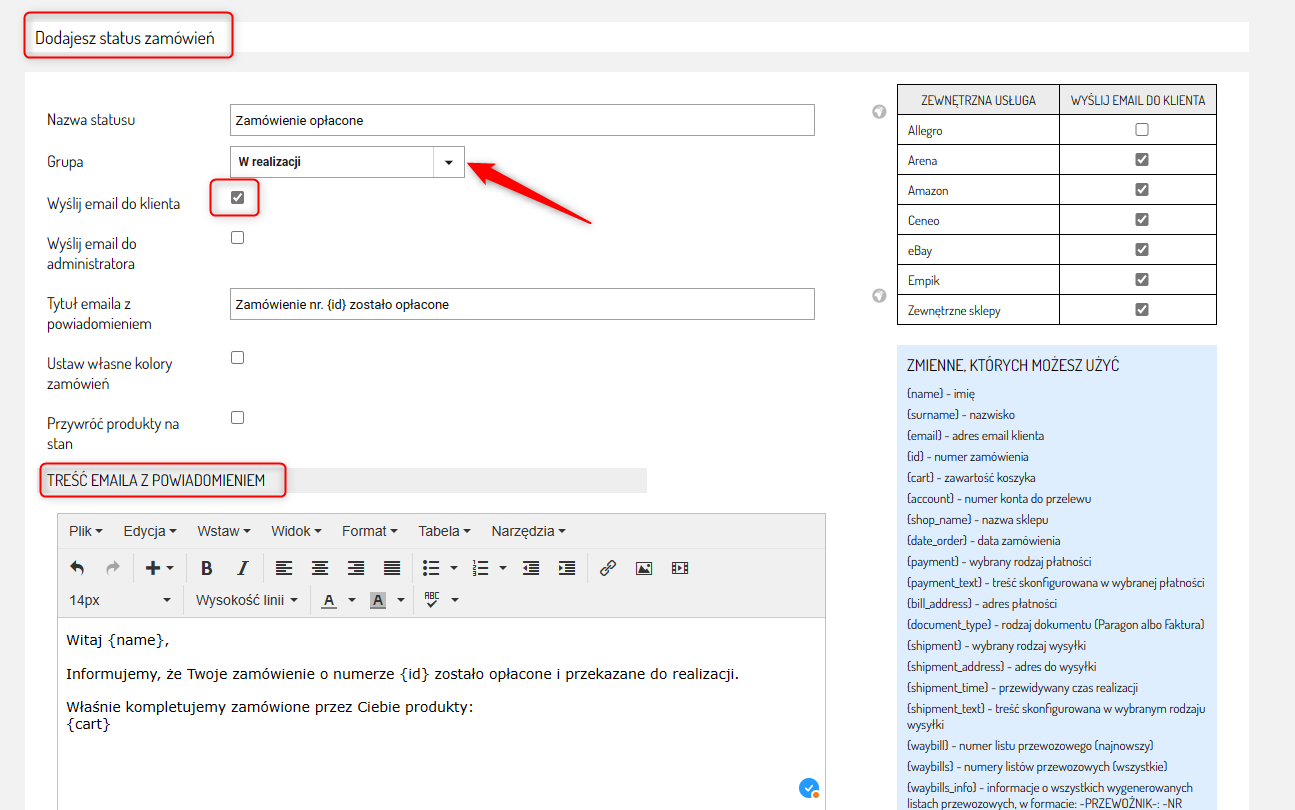Click '{email} - adres email klienta' variable
Screen dimensions: 1295x810
(975, 436)
